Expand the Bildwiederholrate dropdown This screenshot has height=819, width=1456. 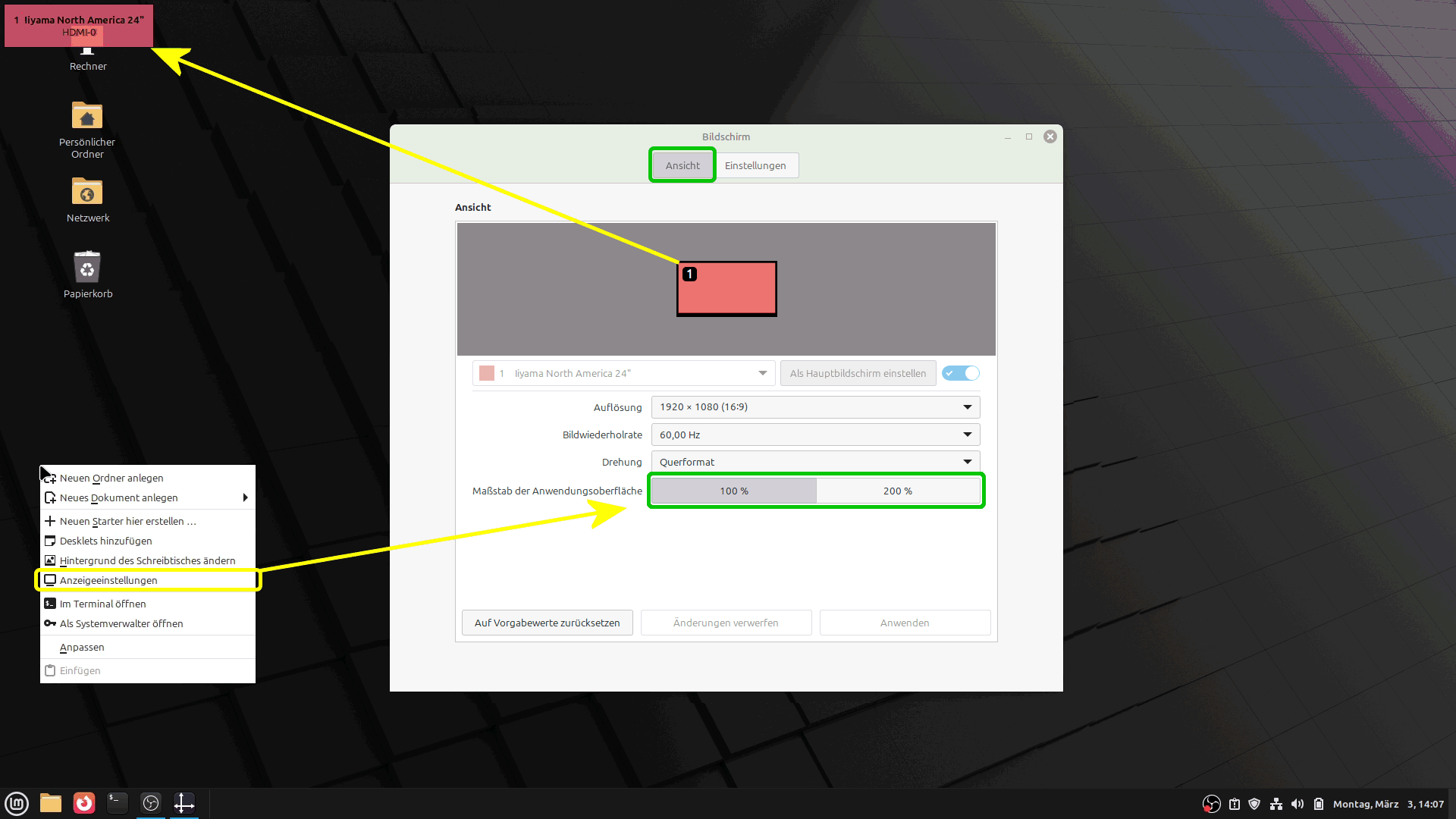pos(815,435)
